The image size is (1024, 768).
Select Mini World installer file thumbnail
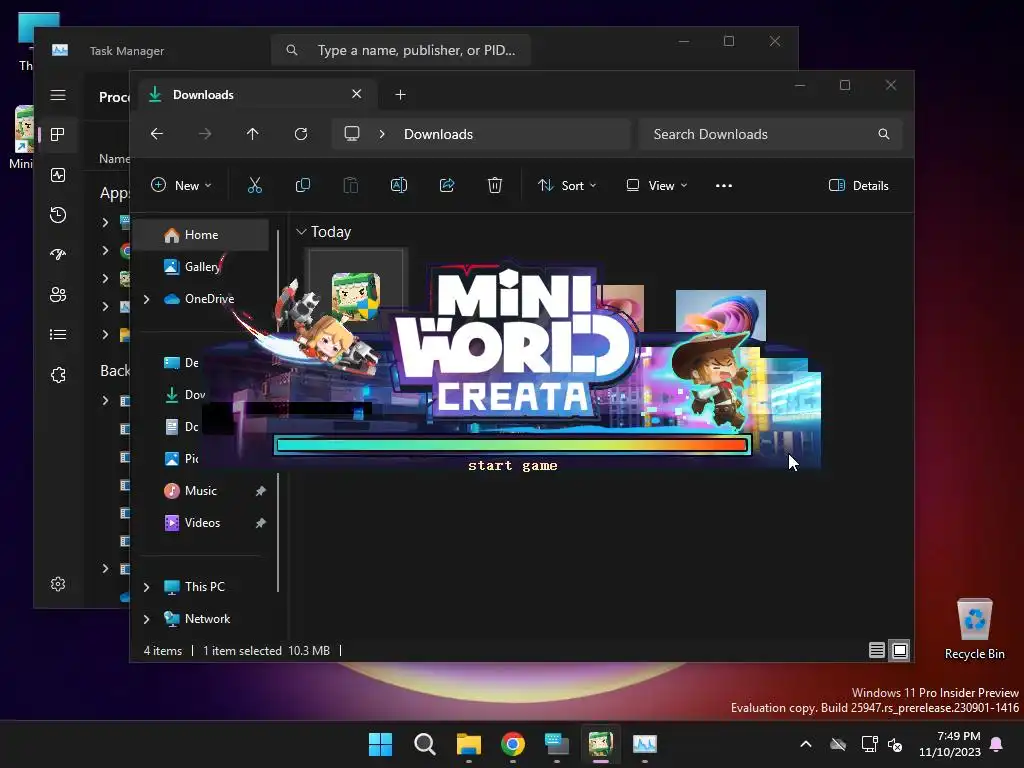click(x=356, y=297)
